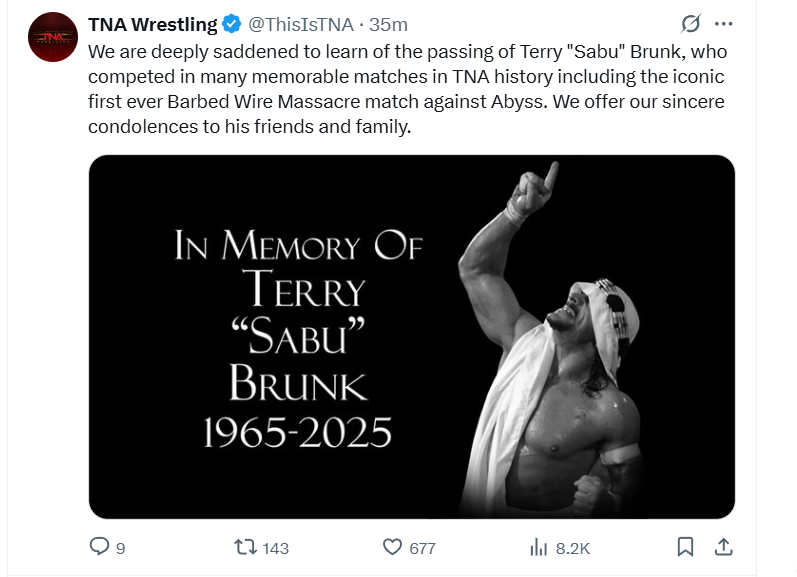This screenshot has width=797, height=577.
Task: Open the TNA Wrestling profile avatar
Action: click(53, 37)
